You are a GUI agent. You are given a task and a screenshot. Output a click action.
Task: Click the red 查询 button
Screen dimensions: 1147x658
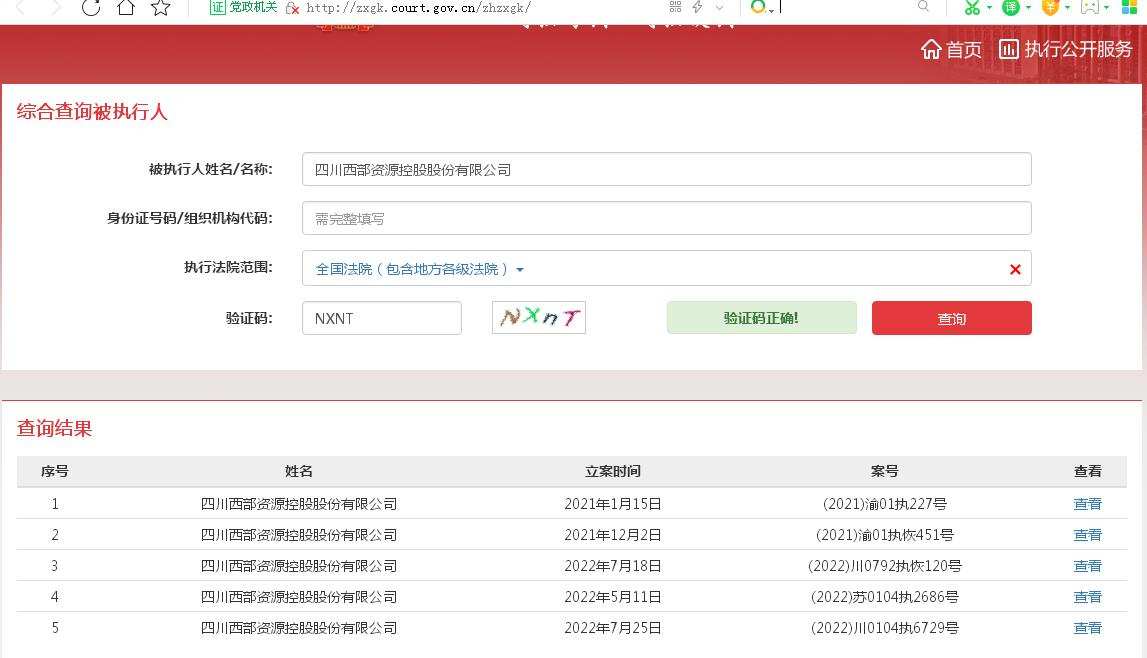pyautogui.click(x=952, y=318)
